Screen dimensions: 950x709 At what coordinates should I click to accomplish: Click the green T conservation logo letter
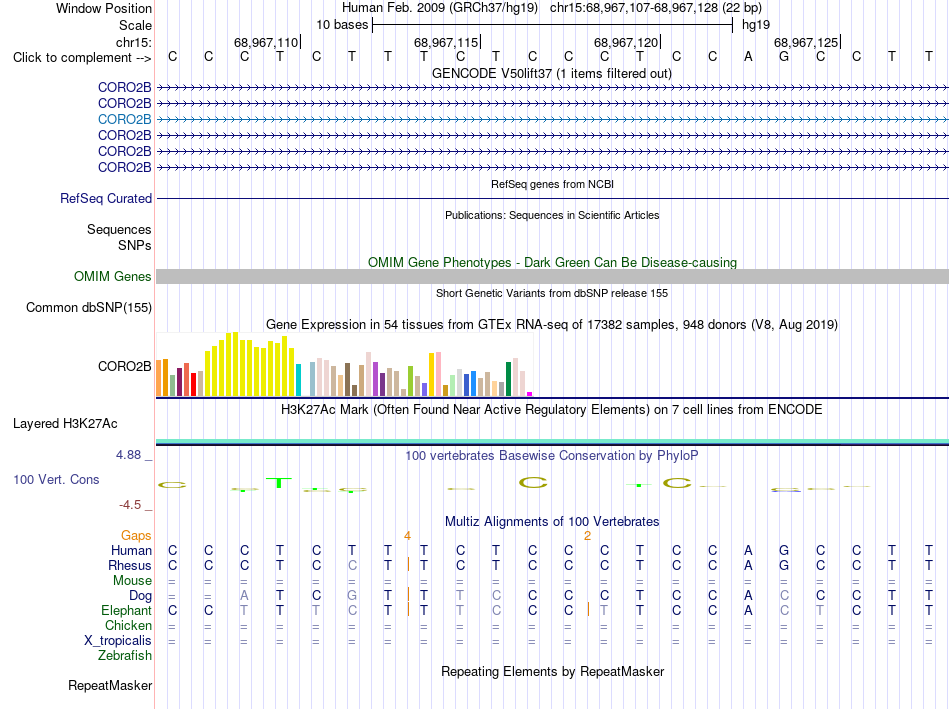(x=279, y=483)
